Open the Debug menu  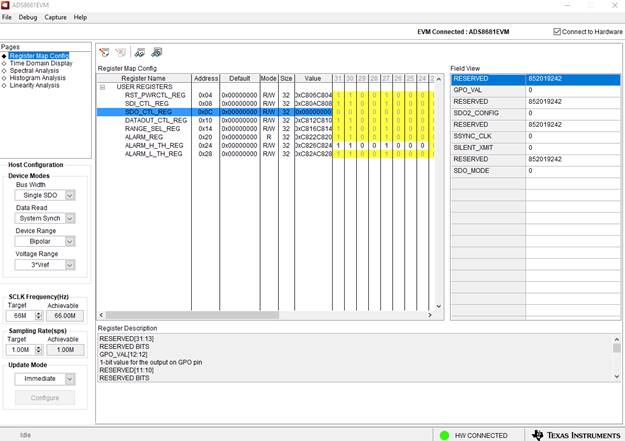pos(28,18)
